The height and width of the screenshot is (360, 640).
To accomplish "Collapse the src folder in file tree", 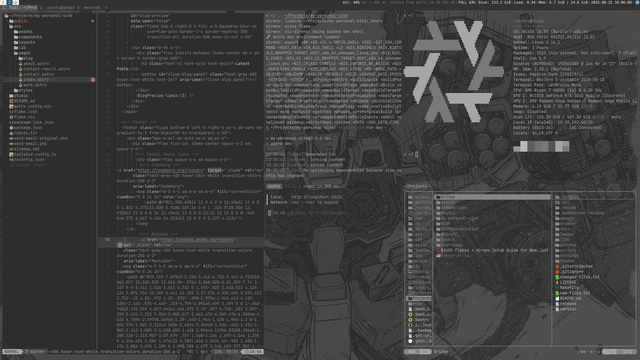I will [15, 26].
